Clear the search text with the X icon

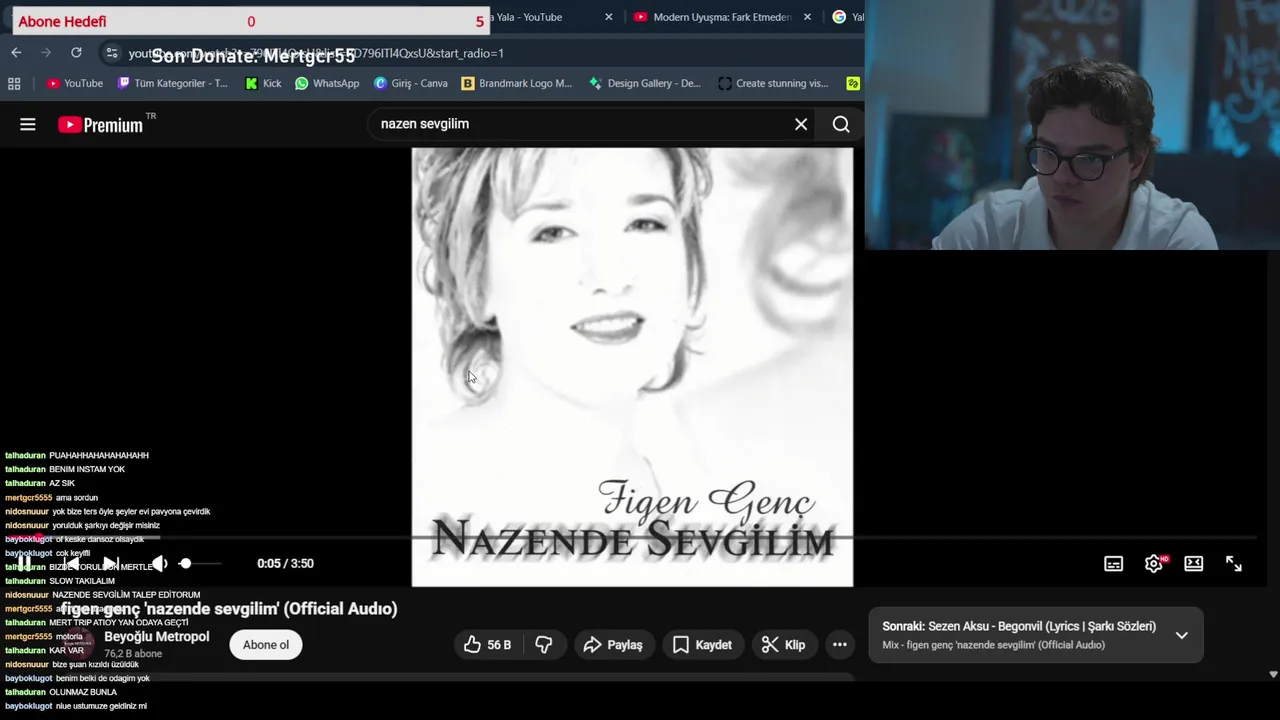click(x=801, y=124)
